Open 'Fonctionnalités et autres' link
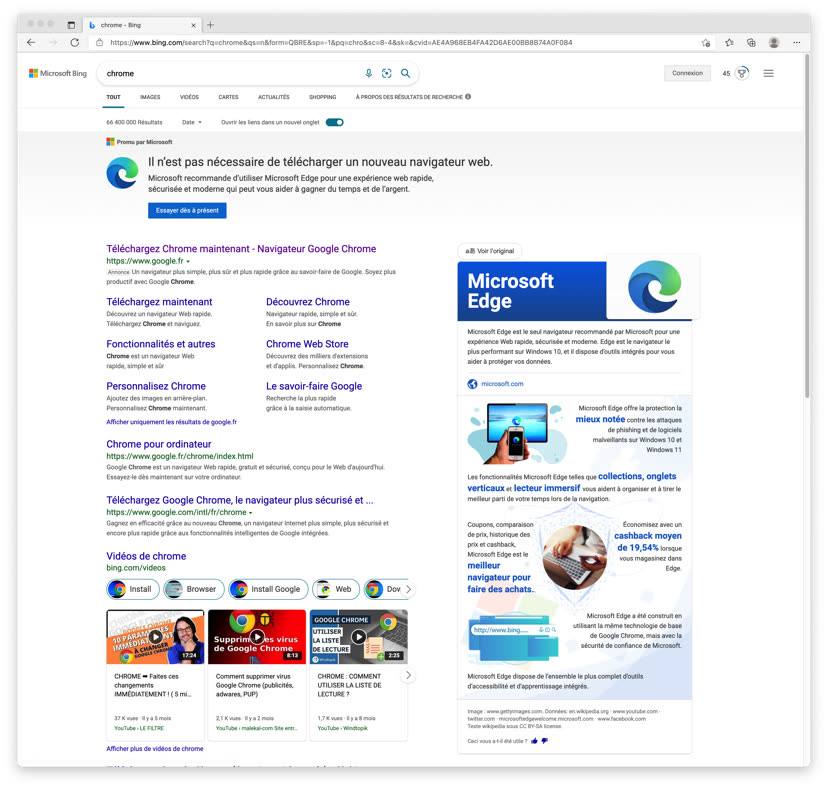828x788 pixels. tap(161, 344)
